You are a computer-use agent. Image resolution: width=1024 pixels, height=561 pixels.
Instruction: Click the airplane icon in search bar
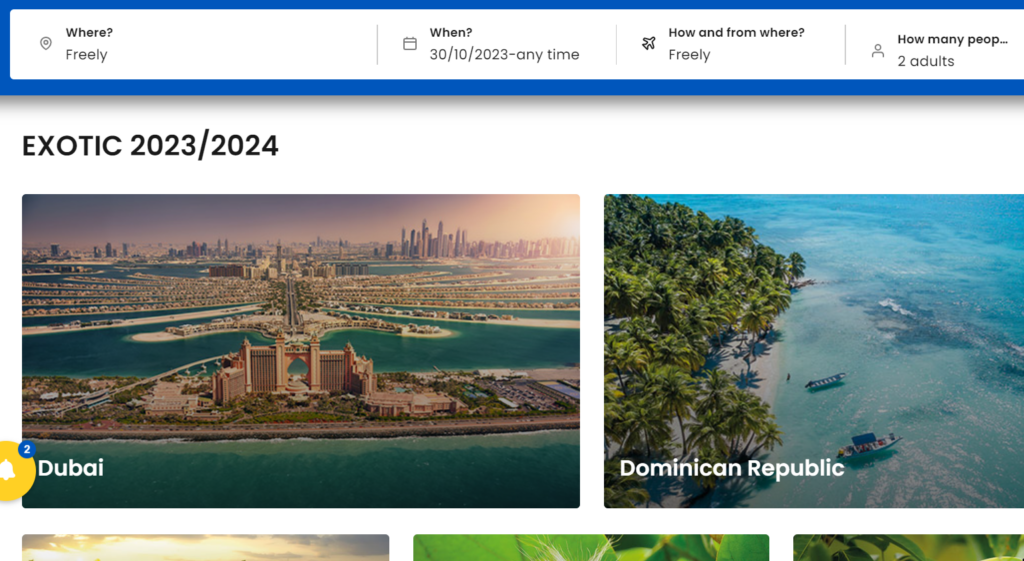tap(648, 44)
